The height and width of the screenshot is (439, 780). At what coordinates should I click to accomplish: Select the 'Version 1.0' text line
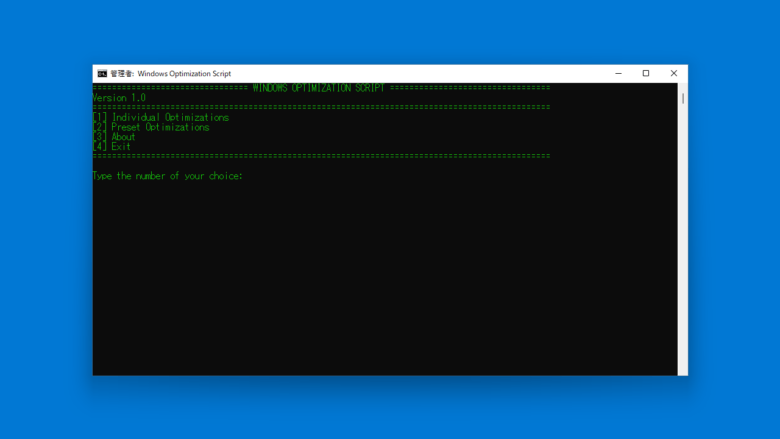(x=119, y=98)
